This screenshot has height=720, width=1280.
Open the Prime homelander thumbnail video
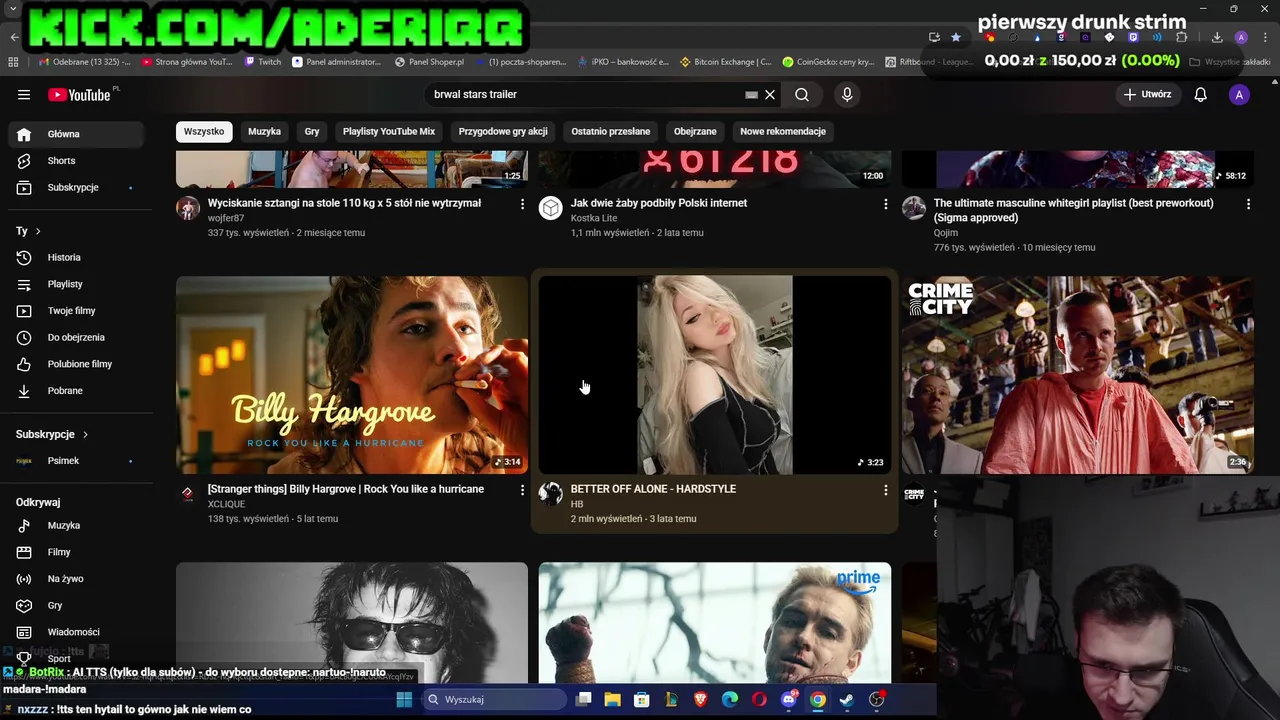[715, 622]
